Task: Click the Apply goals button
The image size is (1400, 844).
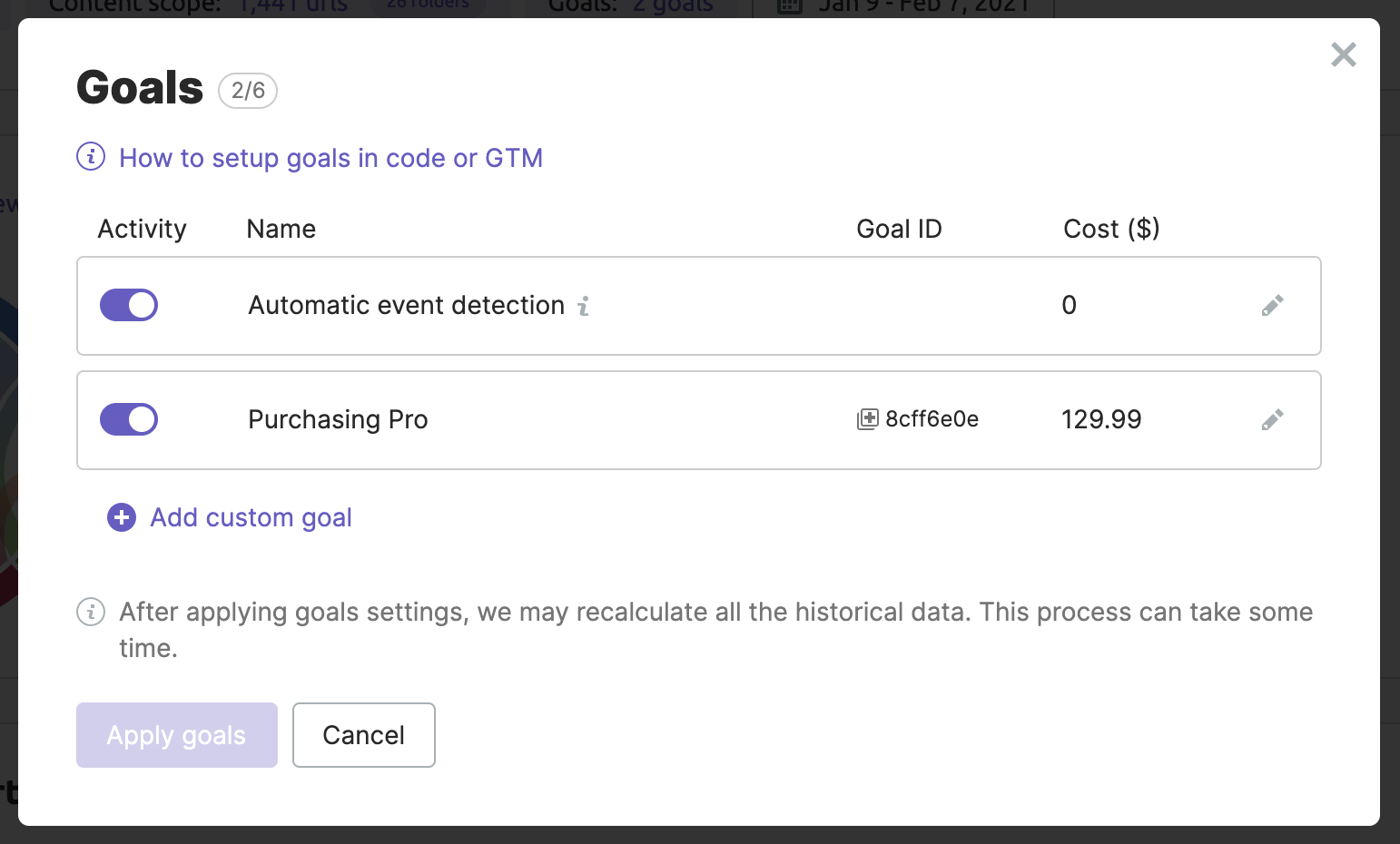Action: pos(176,735)
